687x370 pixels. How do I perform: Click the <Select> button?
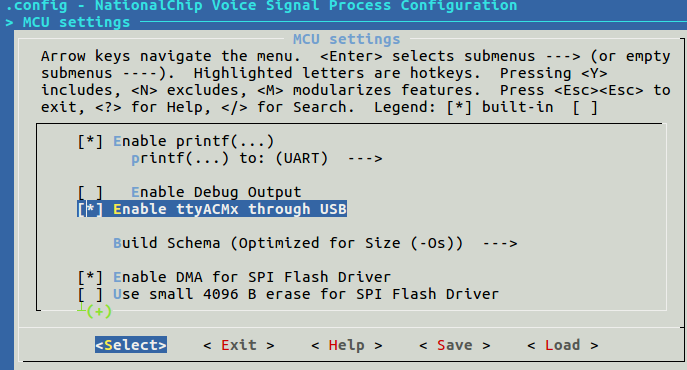131,345
